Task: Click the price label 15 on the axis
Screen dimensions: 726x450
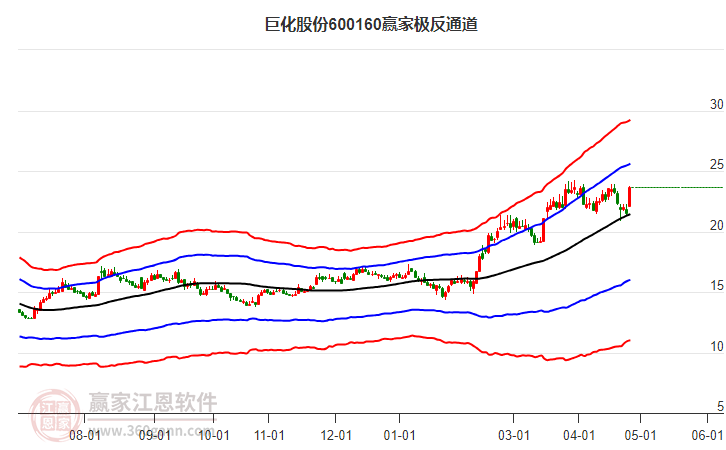Action: [717, 286]
